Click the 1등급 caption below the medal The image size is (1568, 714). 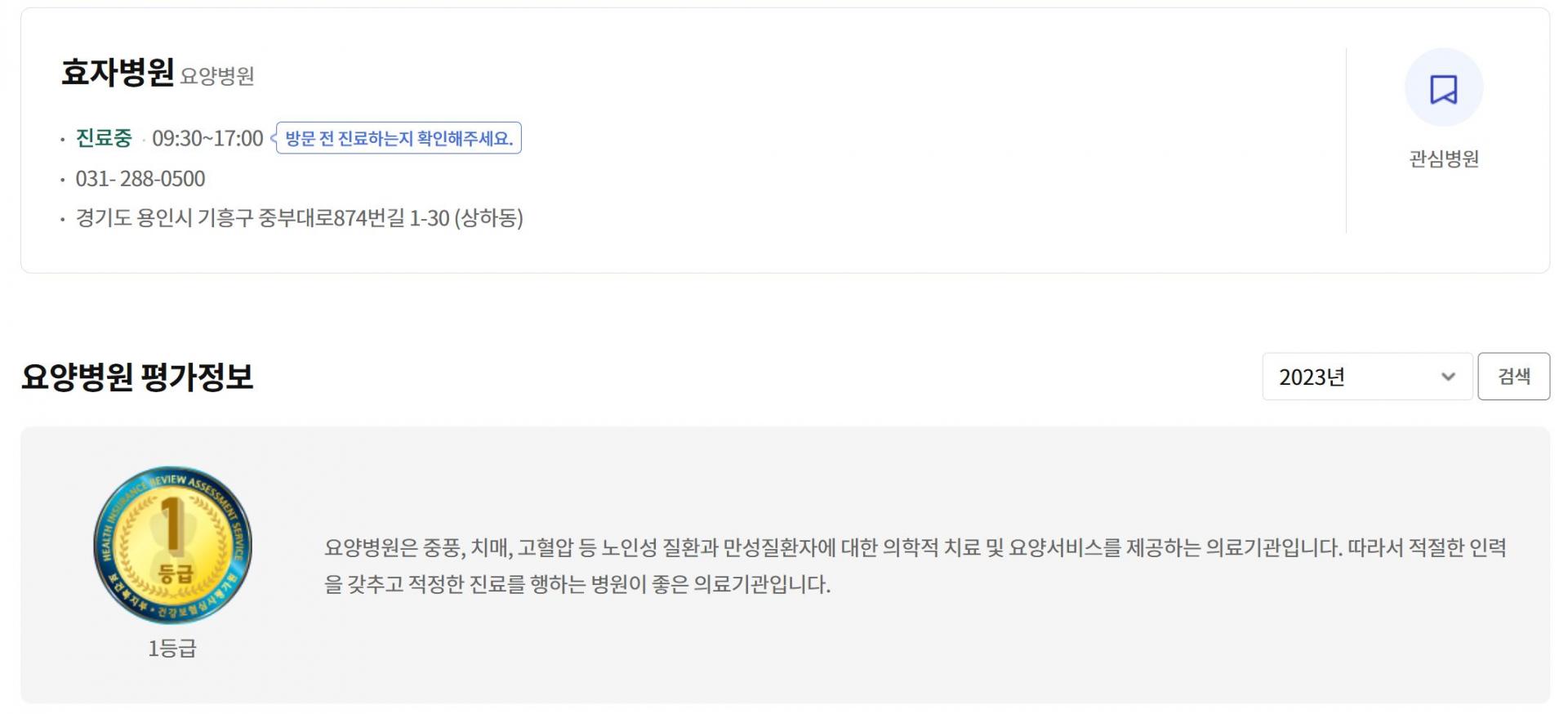click(172, 648)
